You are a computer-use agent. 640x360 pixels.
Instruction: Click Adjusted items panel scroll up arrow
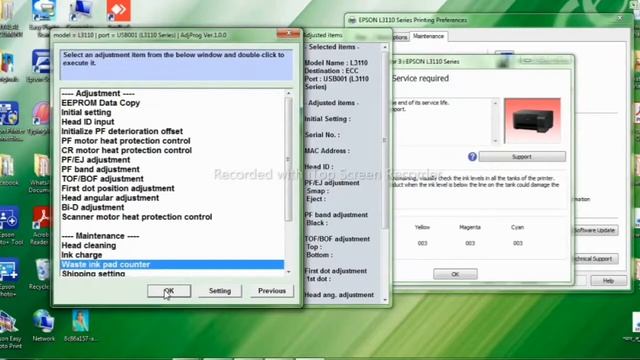click(x=384, y=47)
